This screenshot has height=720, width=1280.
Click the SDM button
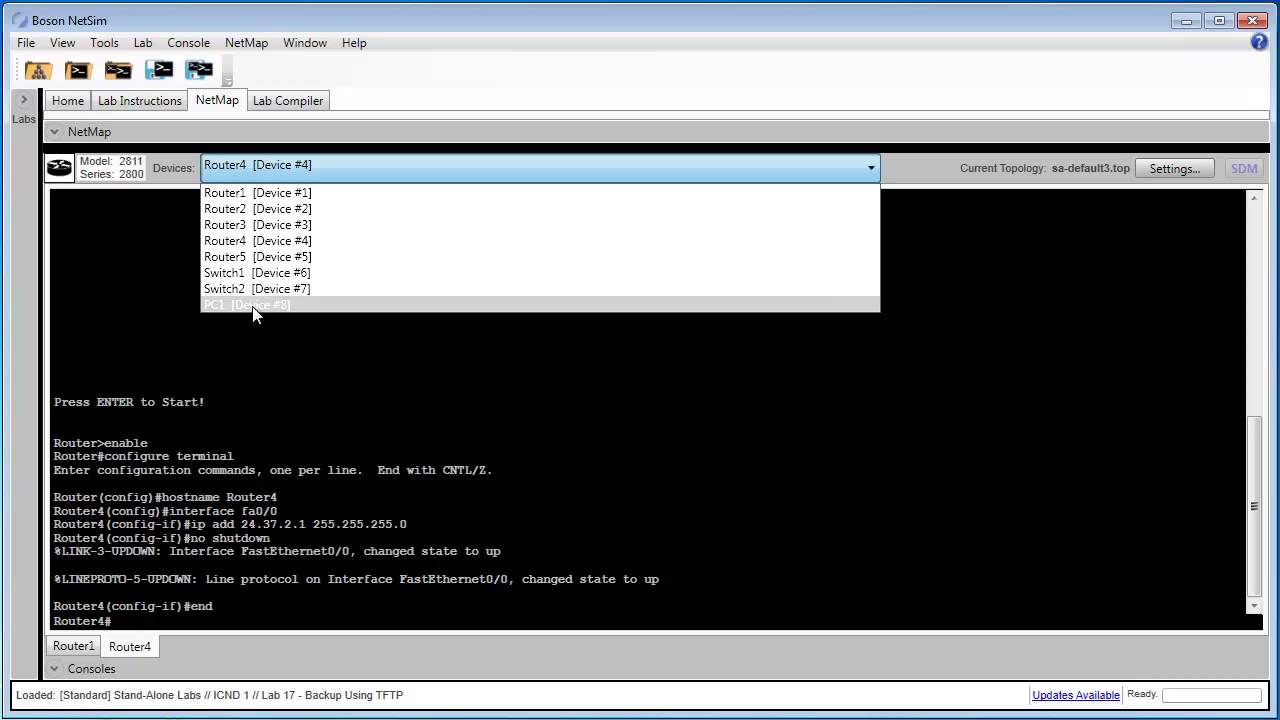1244,168
